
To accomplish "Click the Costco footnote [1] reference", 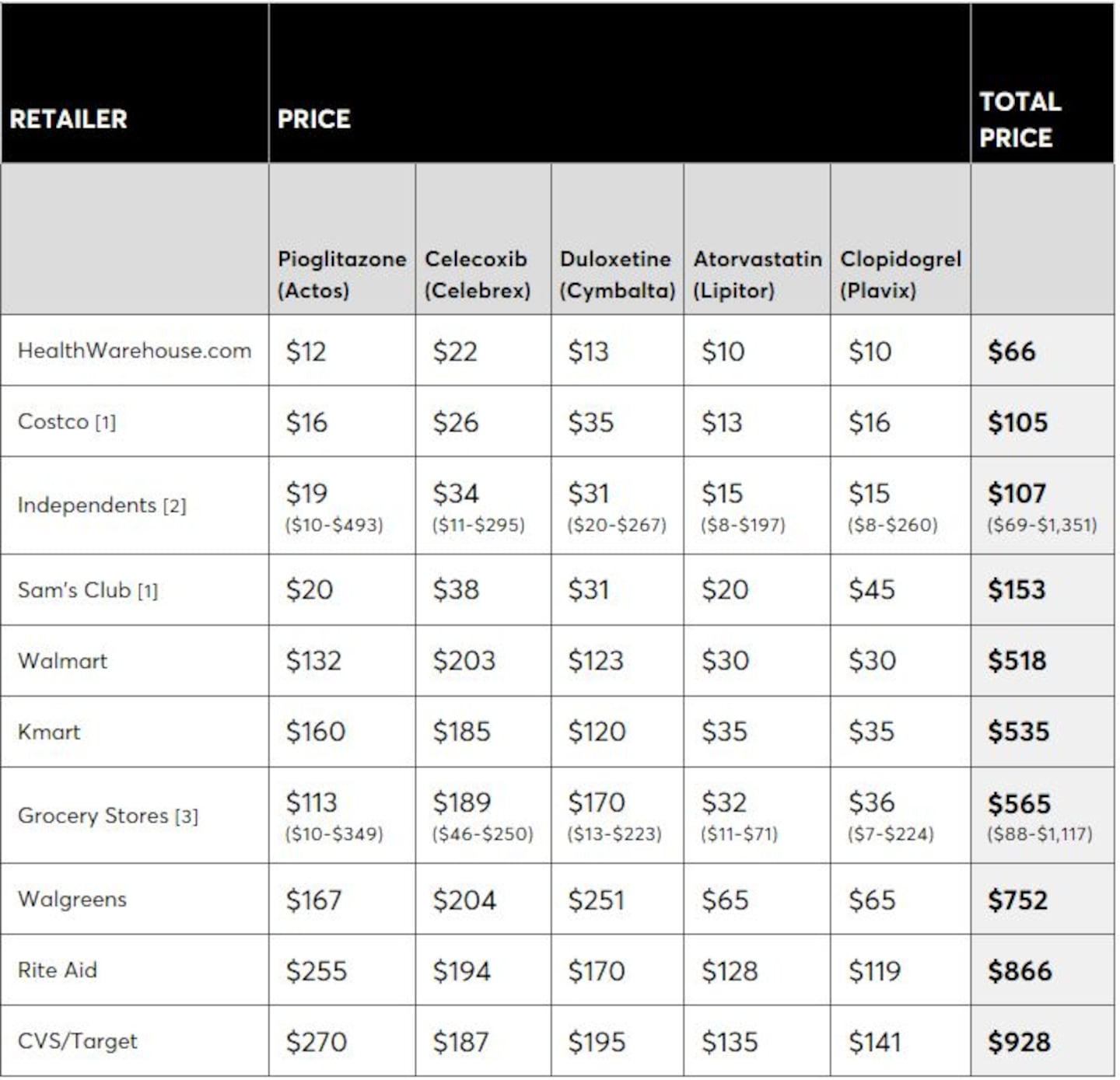I will pyautogui.click(x=105, y=423).
